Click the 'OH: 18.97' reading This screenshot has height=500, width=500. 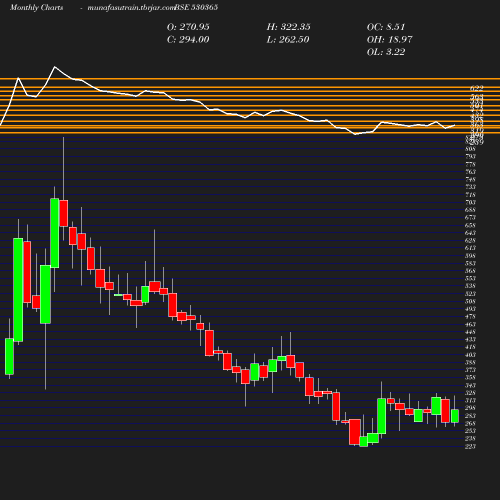(389, 40)
